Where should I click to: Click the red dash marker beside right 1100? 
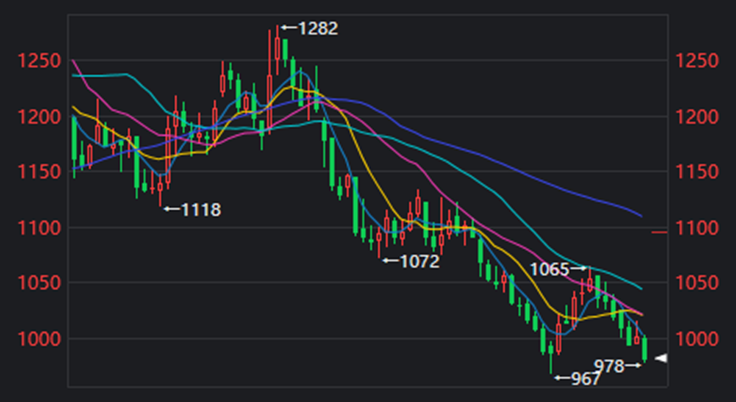point(659,232)
